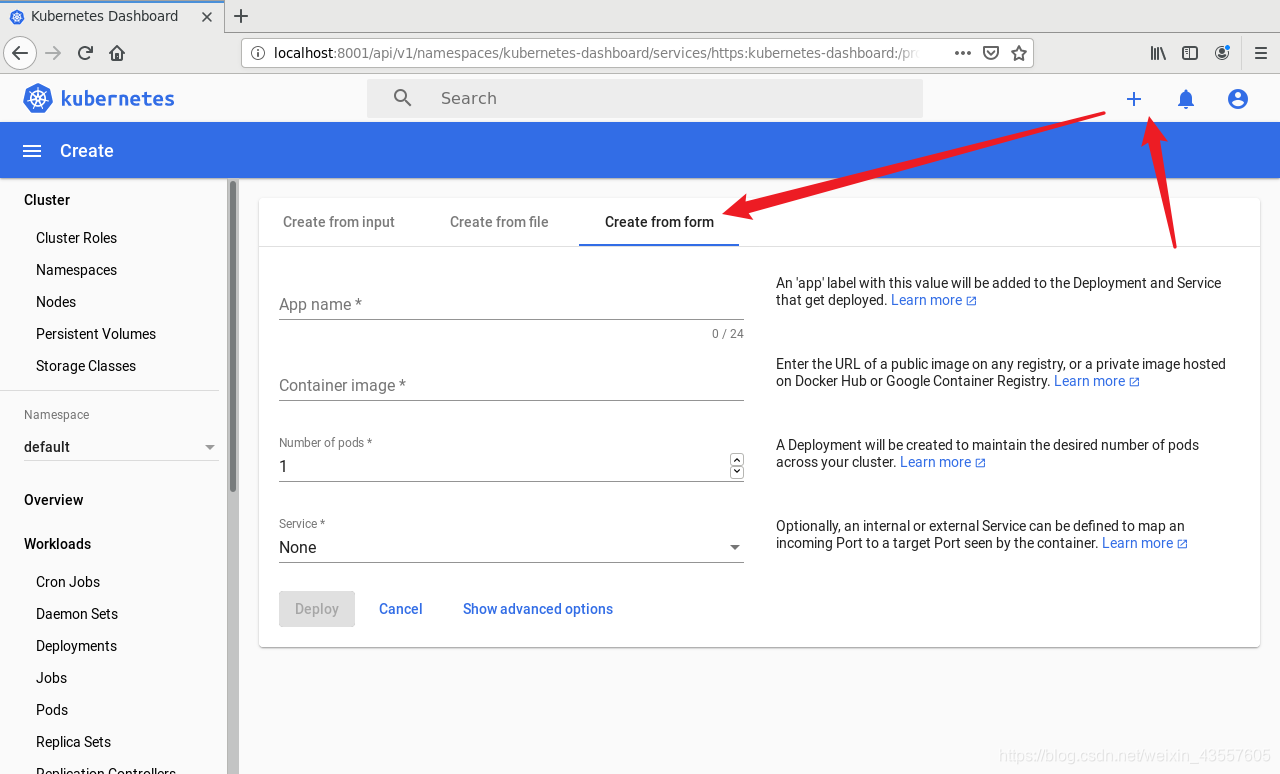Open the Firefox application menu
Screen dimensions: 1280x774
point(1261,53)
